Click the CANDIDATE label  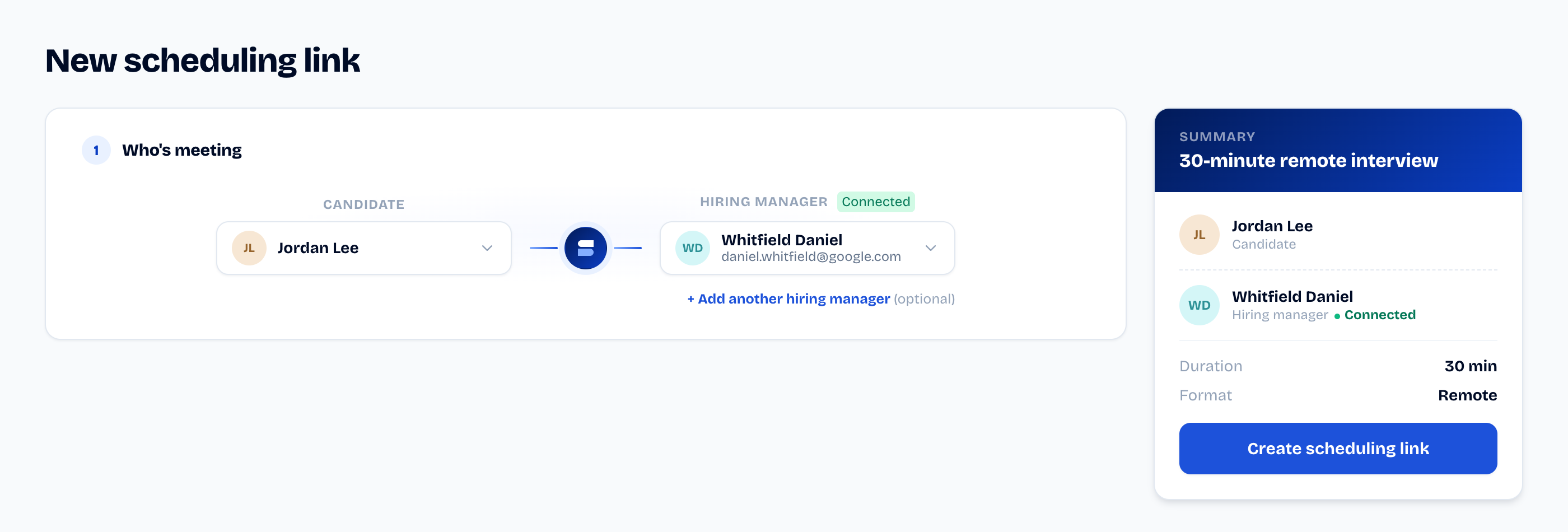click(x=363, y=204)
